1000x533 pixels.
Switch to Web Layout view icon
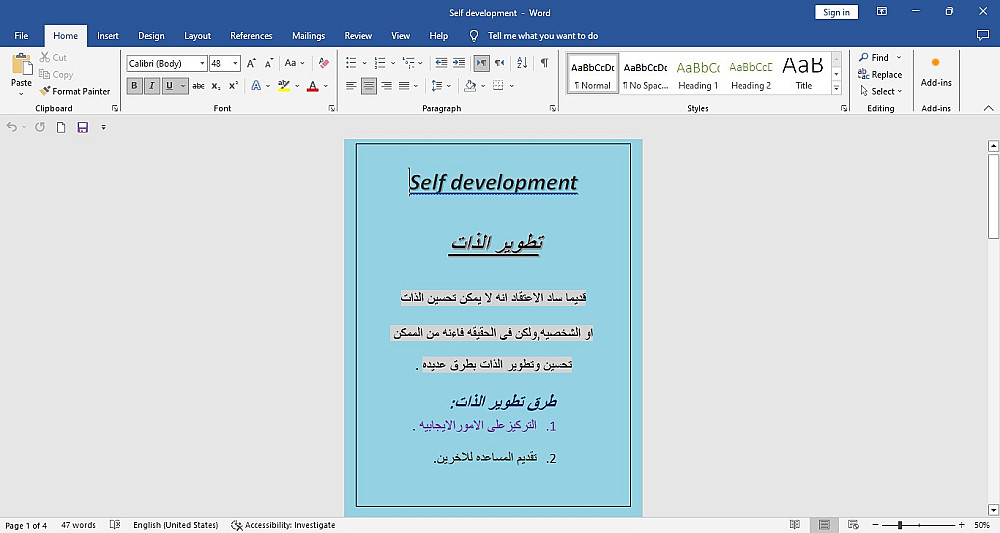[x=853, y=525]
